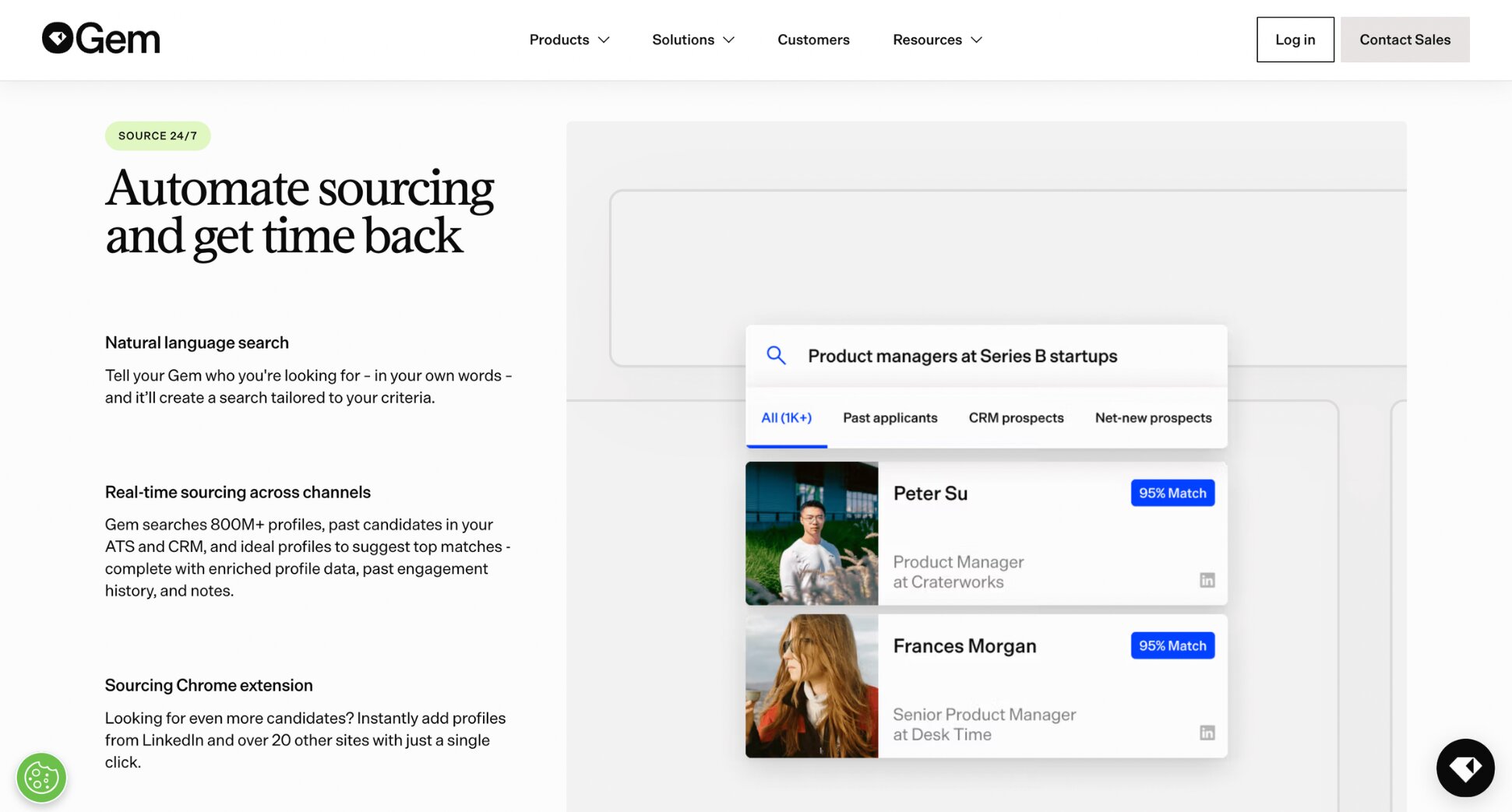Switch to the CRM prospects tab
The height and width of the screenshot is (812, 1512).
point(1016,418)
